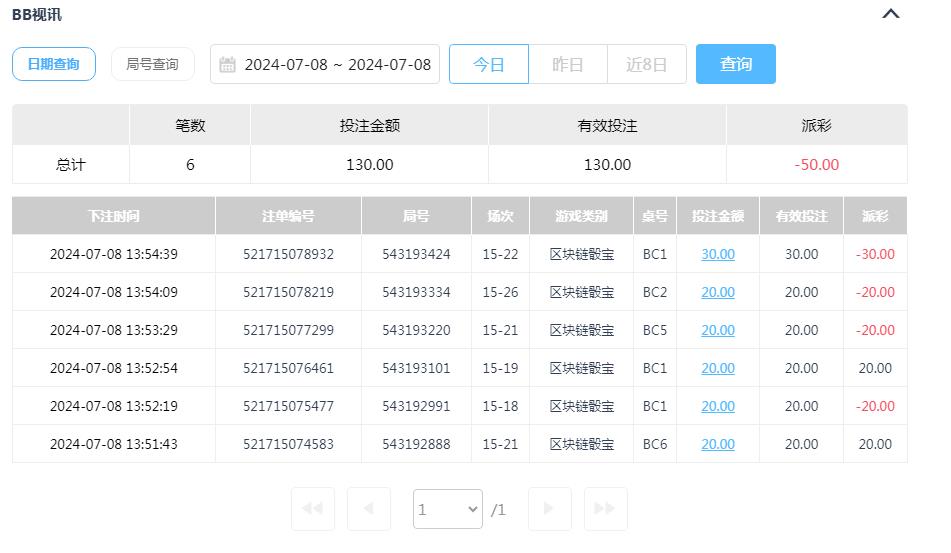Open 20.00 bet link for order 521715077299
Screen dimensions: 951x553
tap(718, 330)
